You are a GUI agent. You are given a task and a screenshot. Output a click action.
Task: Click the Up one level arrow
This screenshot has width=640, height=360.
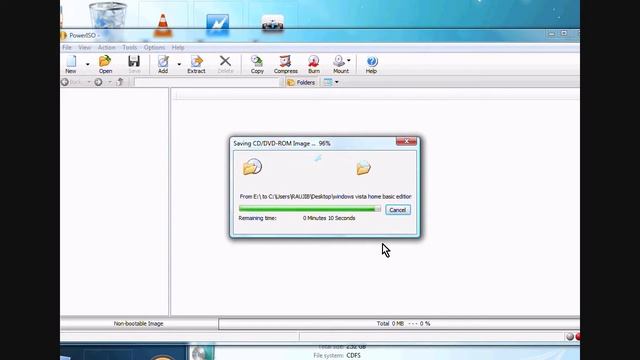point(120,82)
